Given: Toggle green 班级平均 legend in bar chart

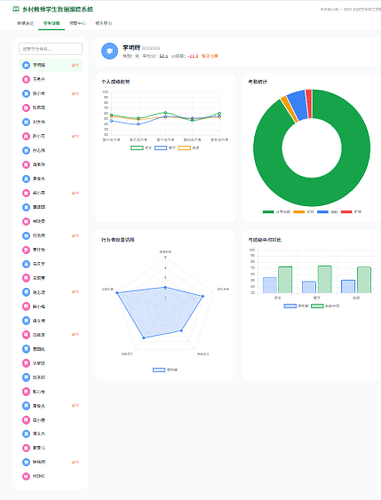Looking at the screenshot, I should tap(325, 306).
